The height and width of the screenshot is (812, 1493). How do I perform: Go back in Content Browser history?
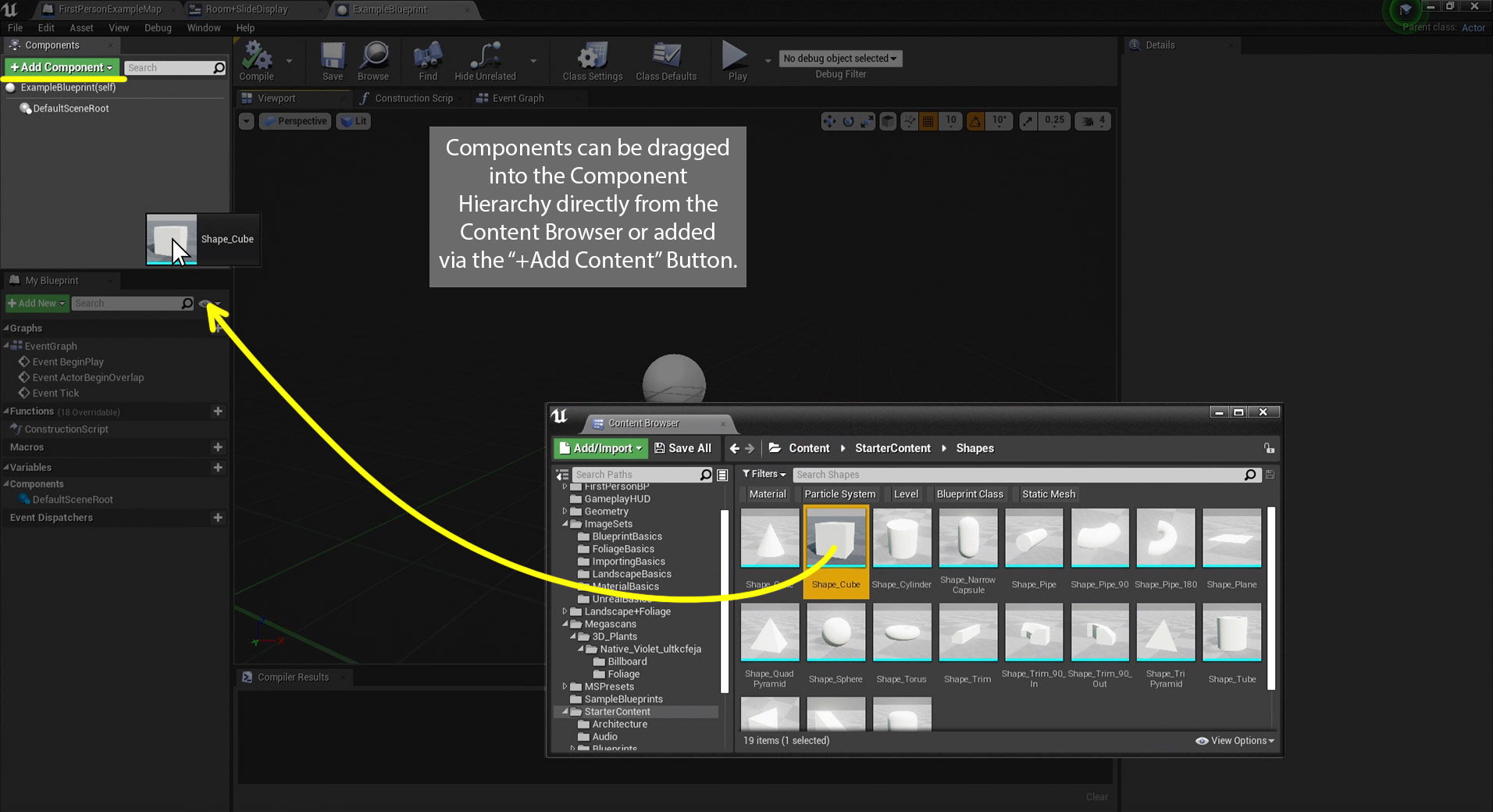(734, 448)
